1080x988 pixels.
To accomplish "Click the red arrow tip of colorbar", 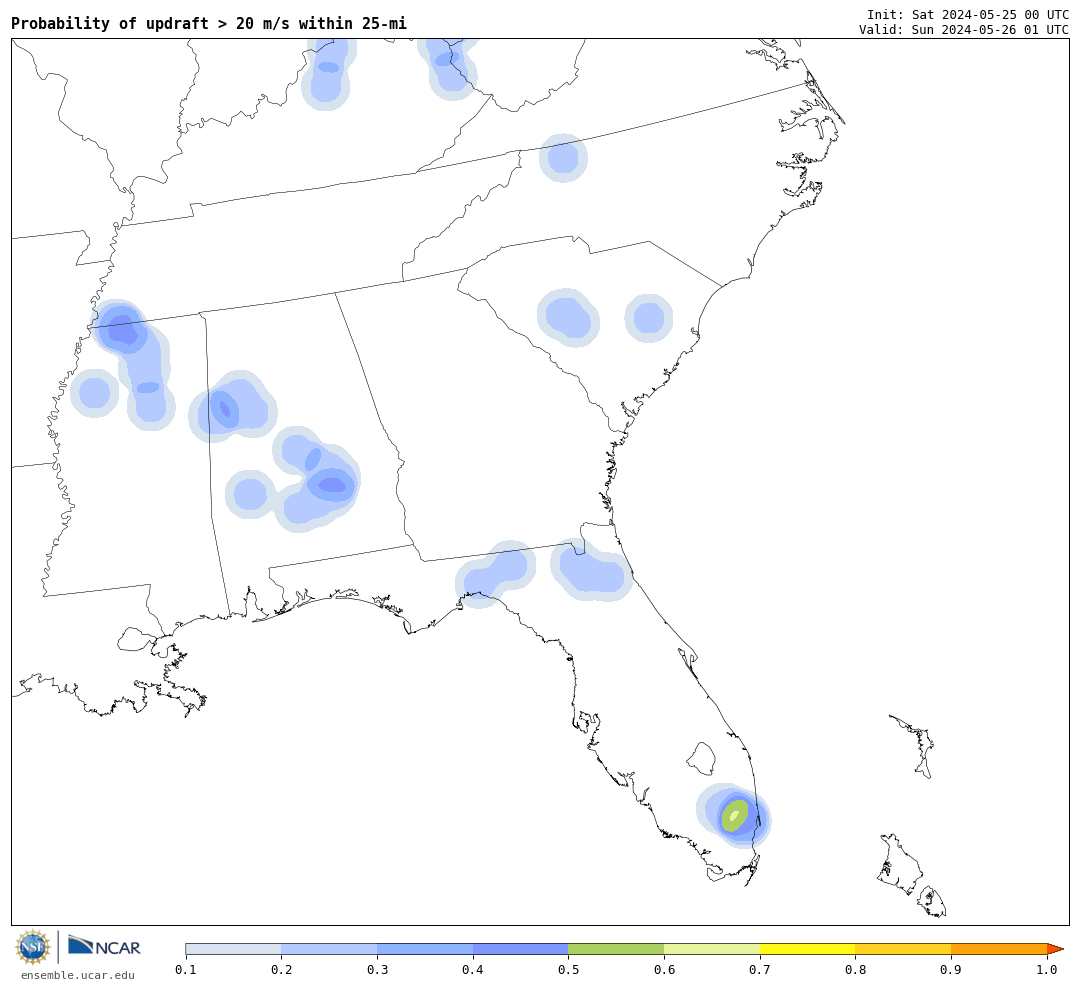I will coord(1055,949).
